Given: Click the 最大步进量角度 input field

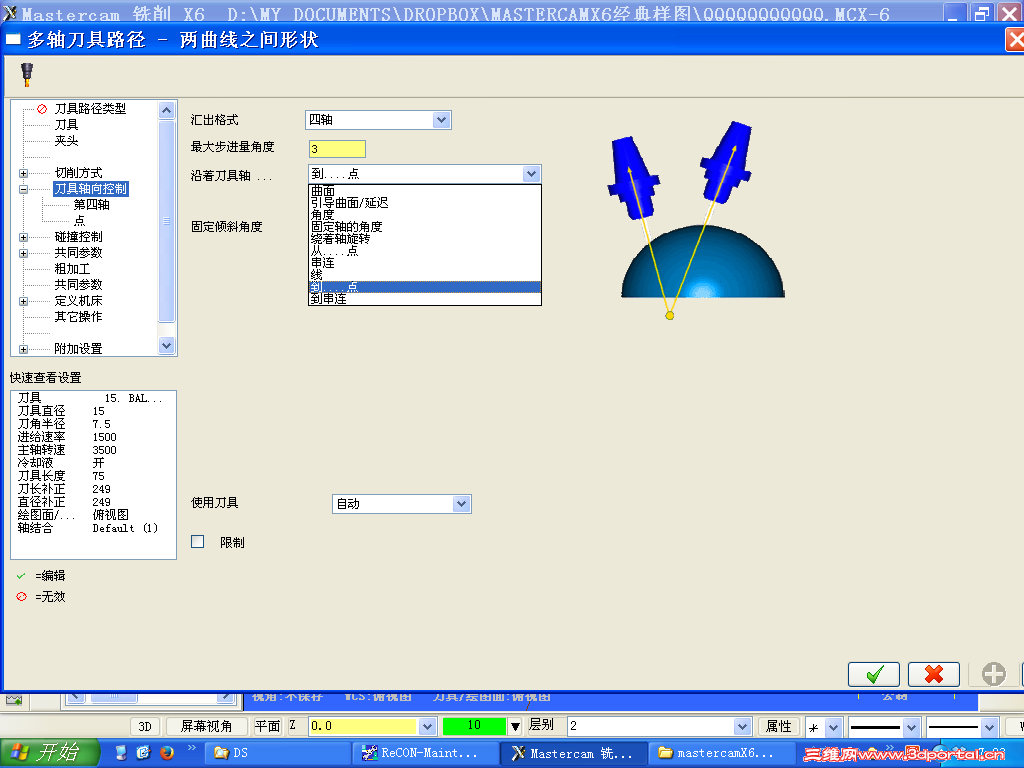Looking at the screenshot, I should coord(337,149).
